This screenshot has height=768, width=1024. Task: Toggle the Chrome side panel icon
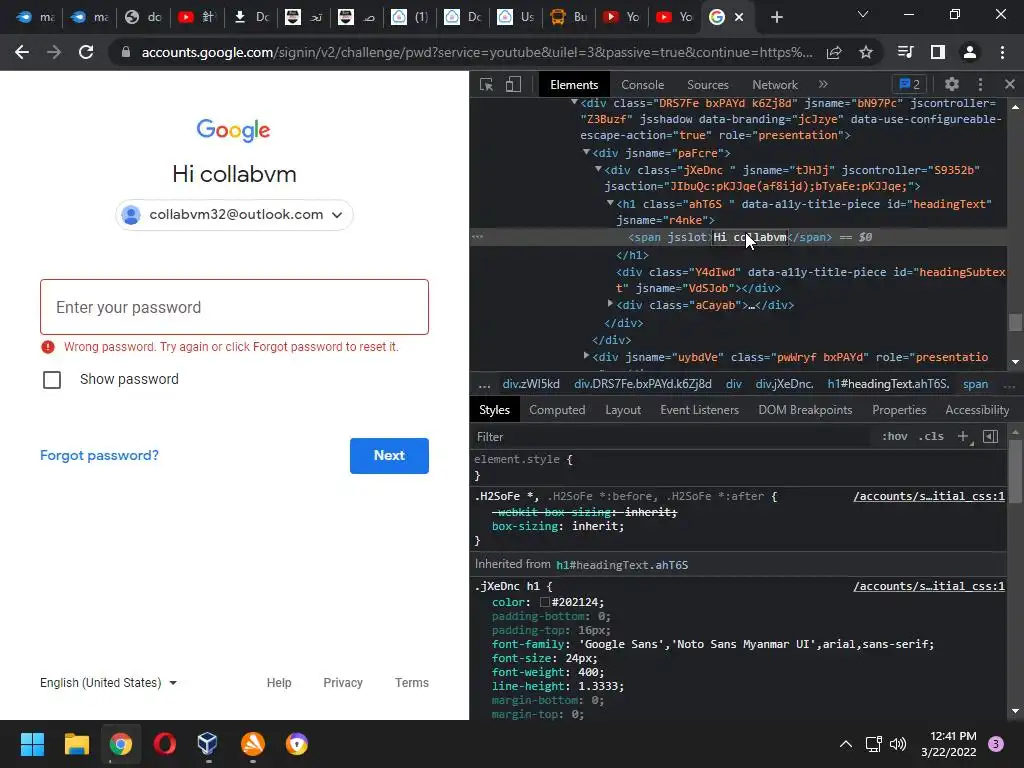(x=938, y=52)
